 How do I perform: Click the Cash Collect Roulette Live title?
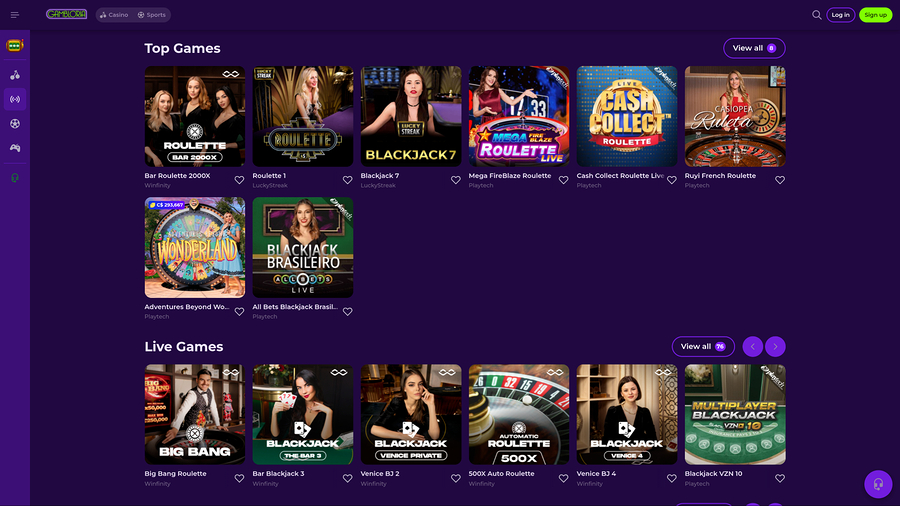coord(620,176)
